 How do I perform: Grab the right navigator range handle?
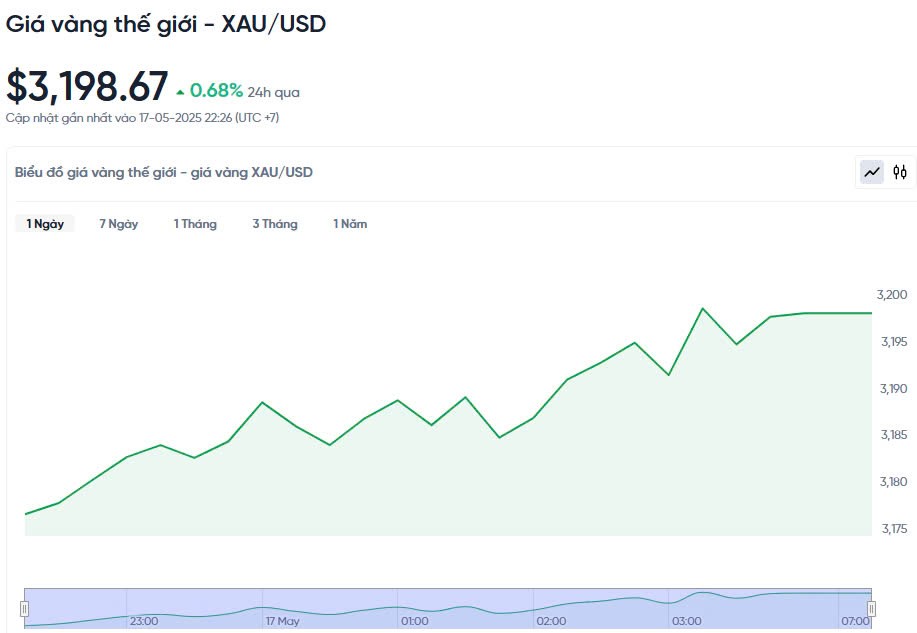[871, 608]
